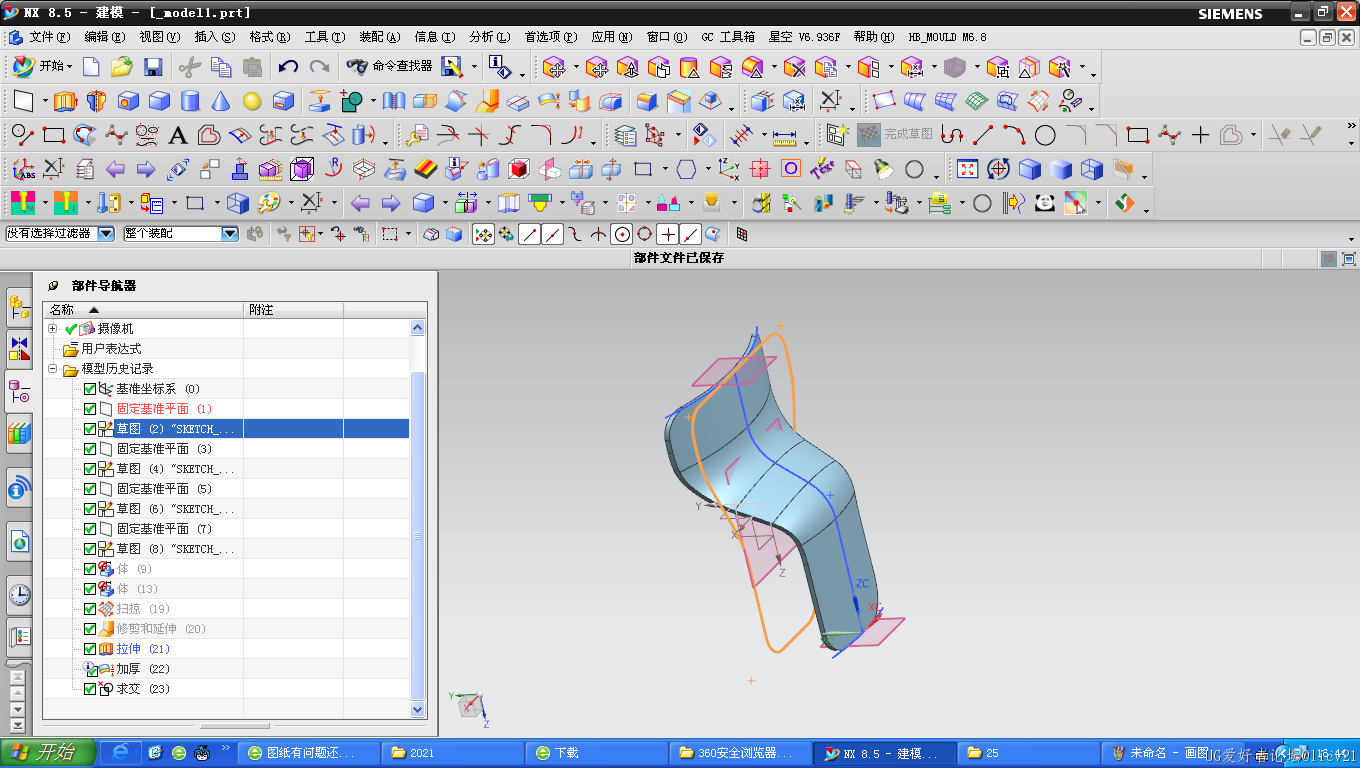This screenshot has width=1360, height=768.
Task: Click the color palette icon
Action: click(x=269, y=203)
